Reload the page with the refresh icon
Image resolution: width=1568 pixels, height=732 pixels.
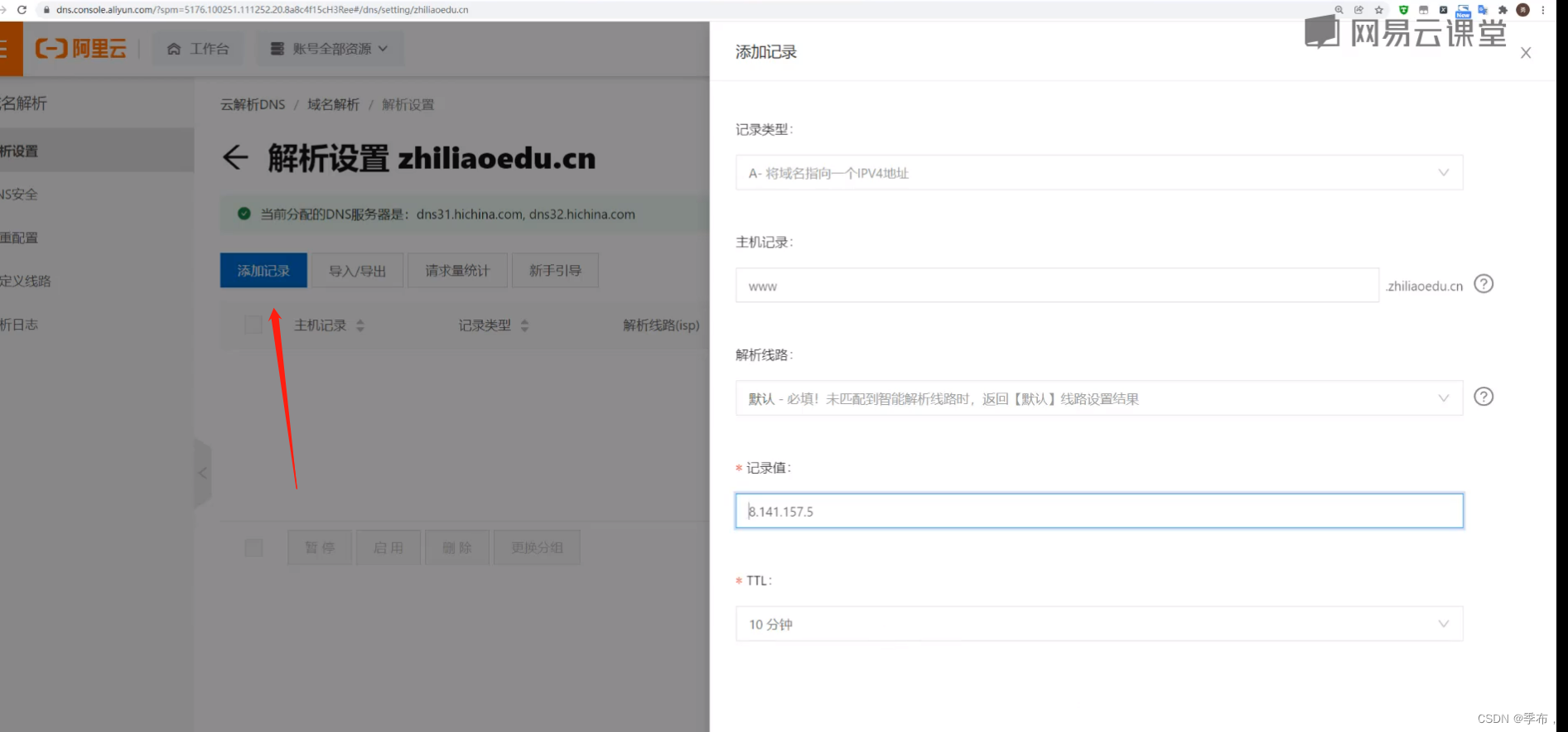[x=22, y=10]
